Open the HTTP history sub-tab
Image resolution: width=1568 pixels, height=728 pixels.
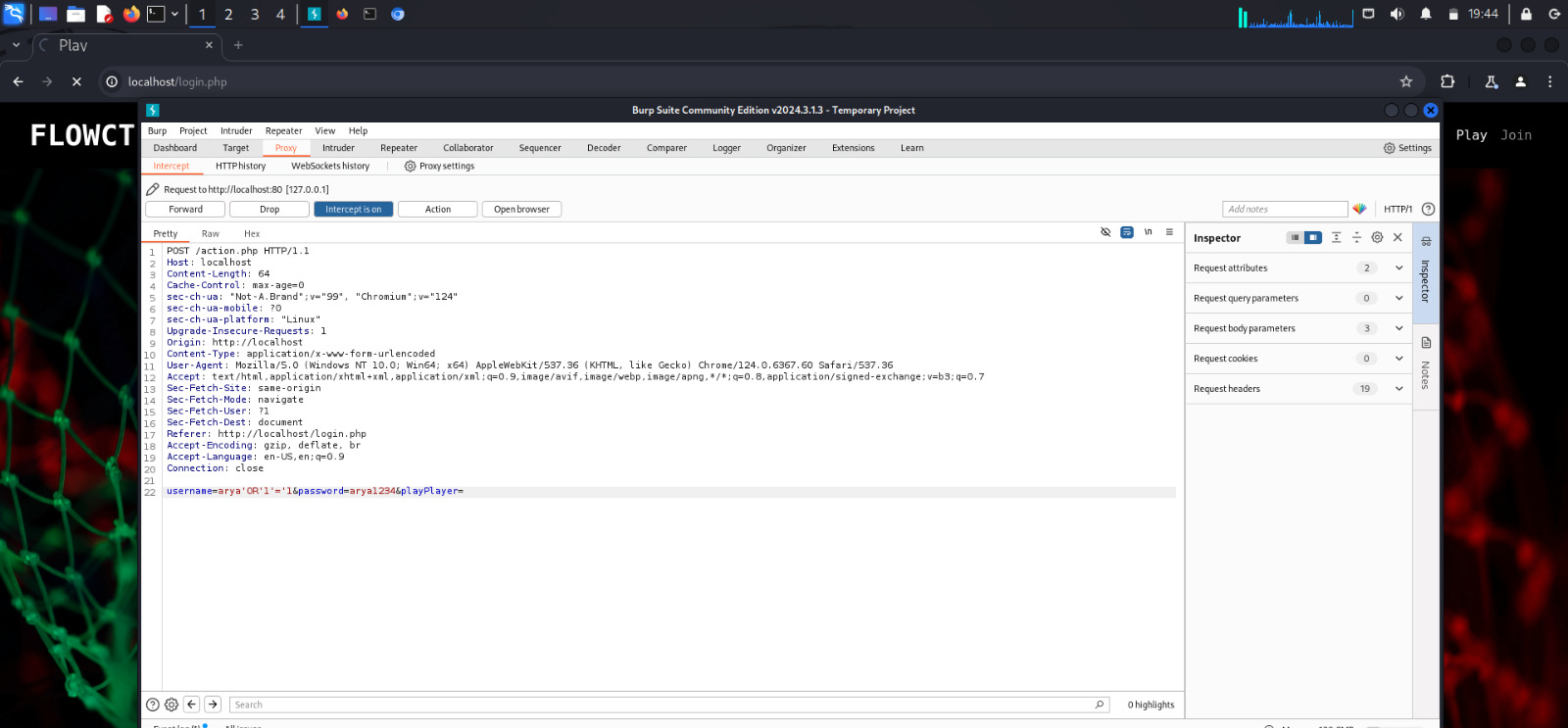tap(240, 167)
